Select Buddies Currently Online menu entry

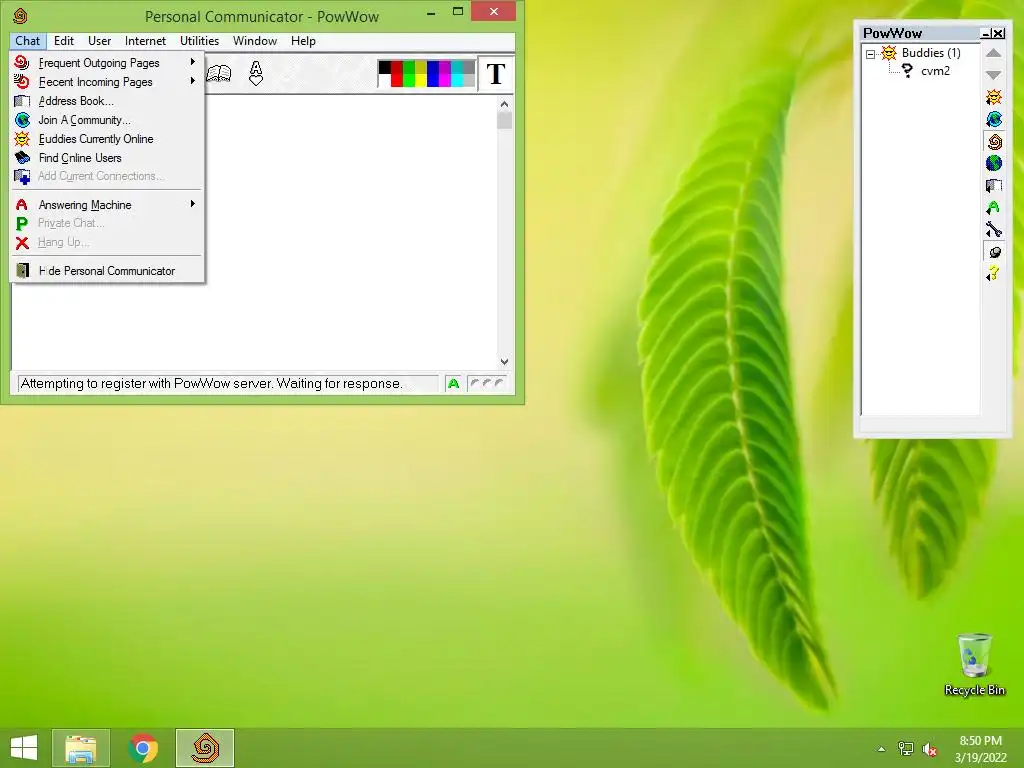[x=108, y=138]
